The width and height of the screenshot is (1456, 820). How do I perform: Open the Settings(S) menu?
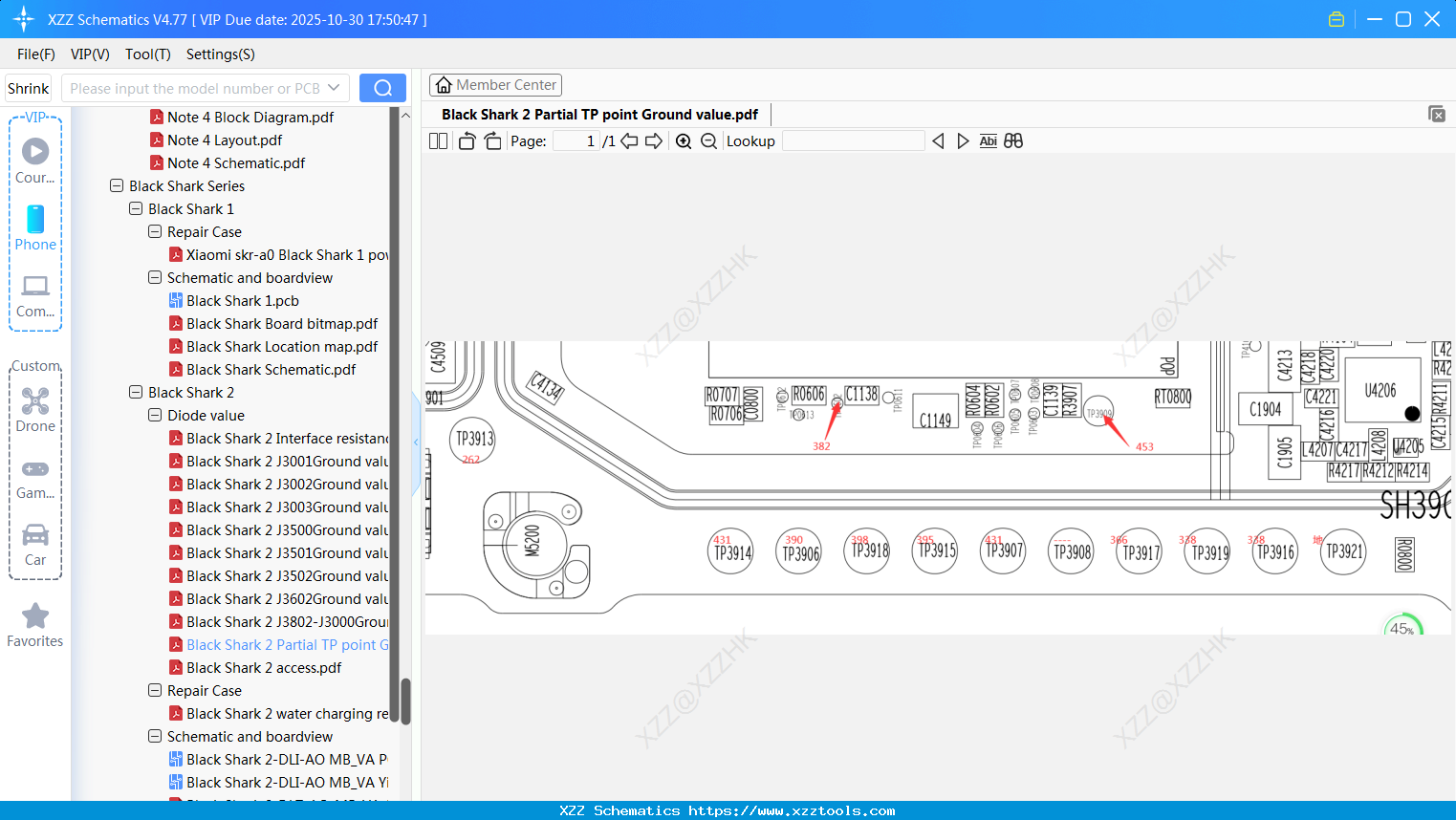[221, 54]
